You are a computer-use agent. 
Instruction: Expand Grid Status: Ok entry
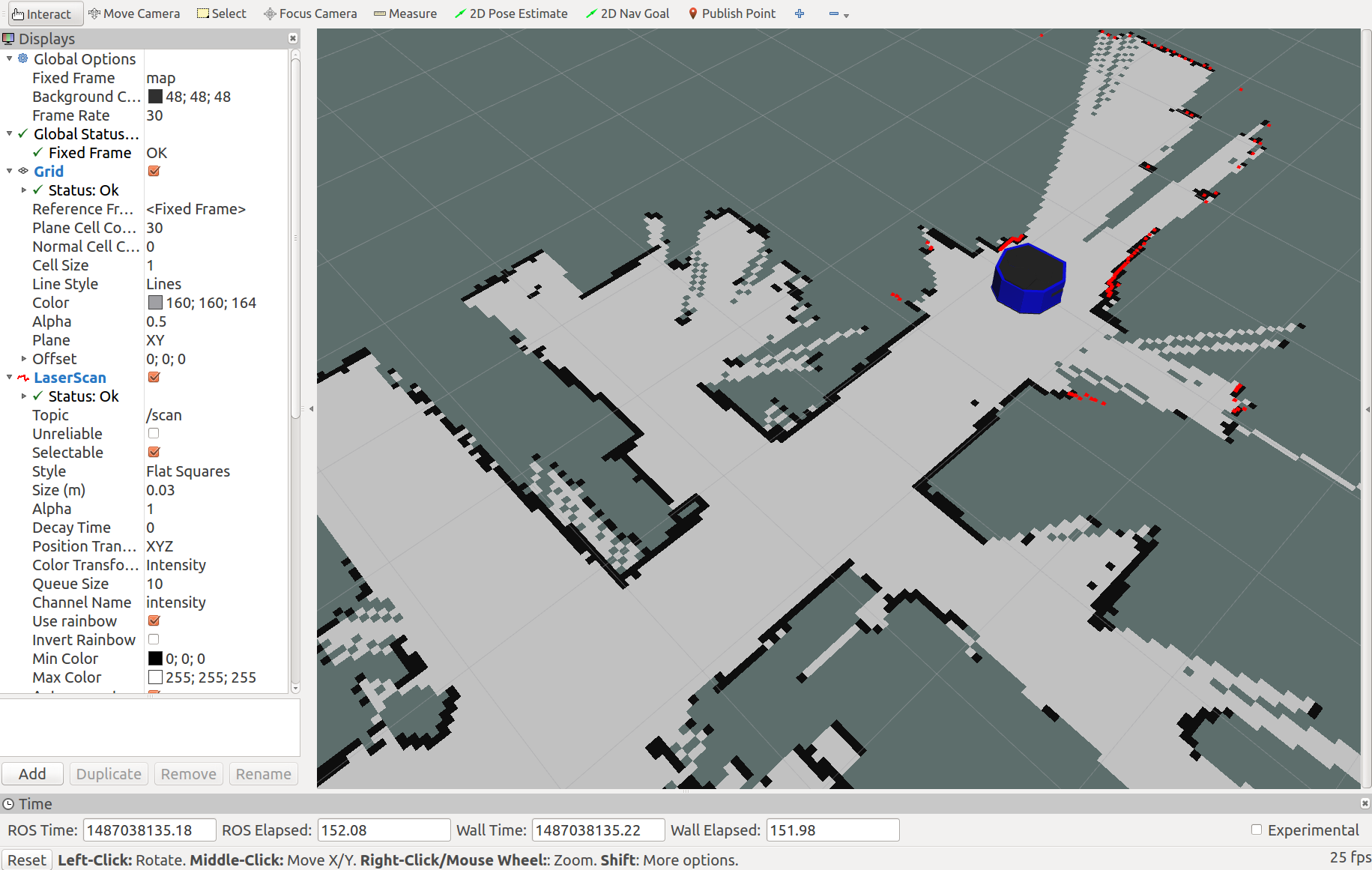tap(24, 190)
